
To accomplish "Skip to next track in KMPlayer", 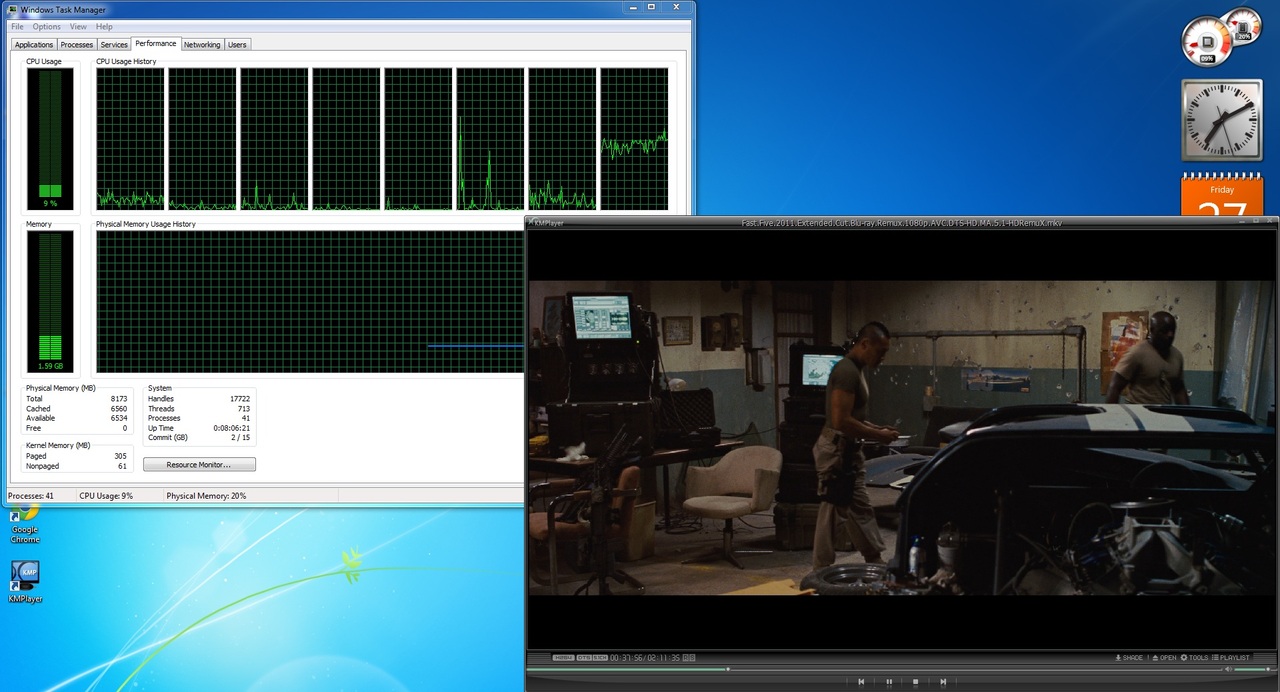I will tap(943, 682).
